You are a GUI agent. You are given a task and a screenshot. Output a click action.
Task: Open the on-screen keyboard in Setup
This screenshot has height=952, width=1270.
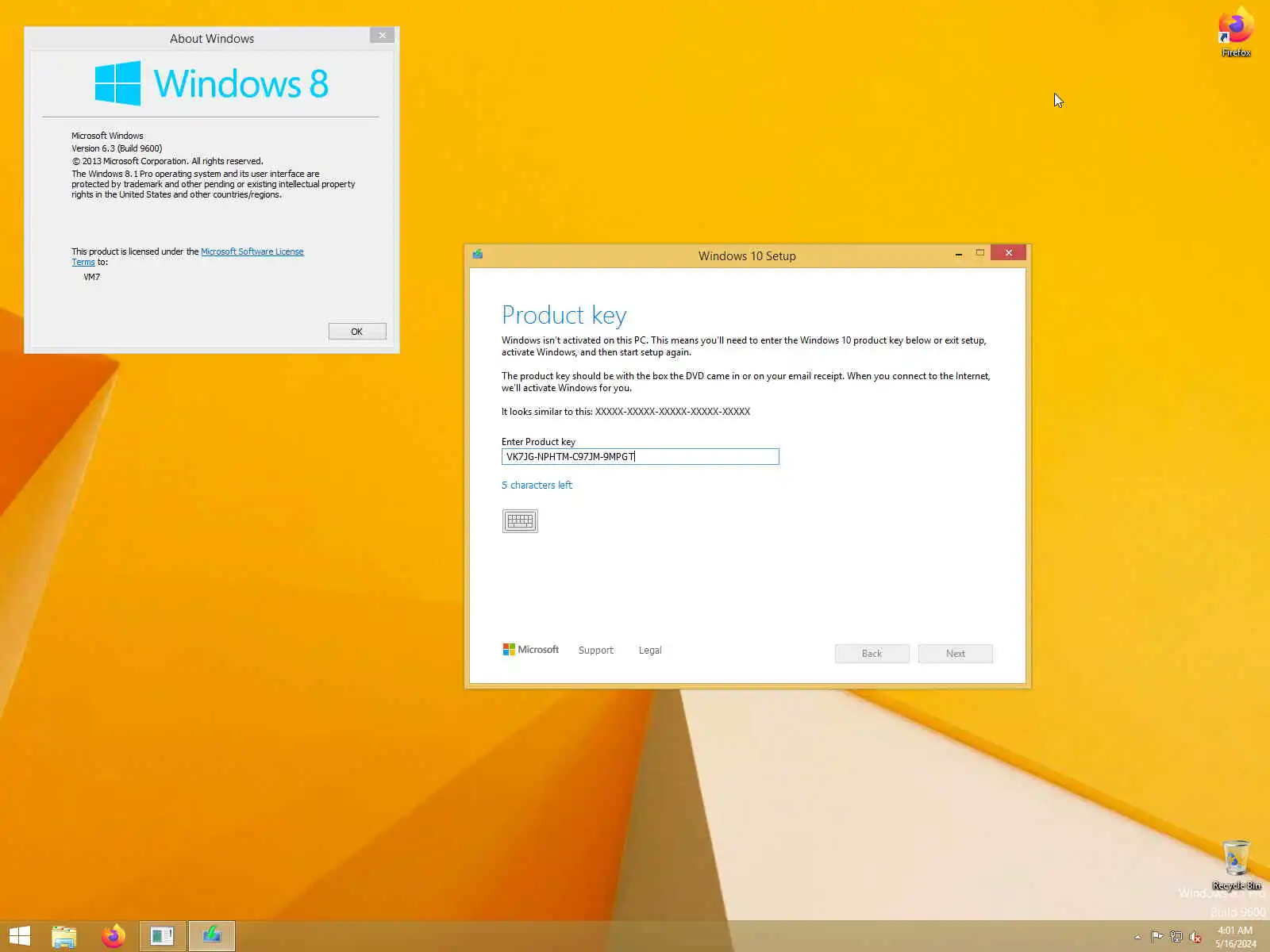click(x=520, y=521)
